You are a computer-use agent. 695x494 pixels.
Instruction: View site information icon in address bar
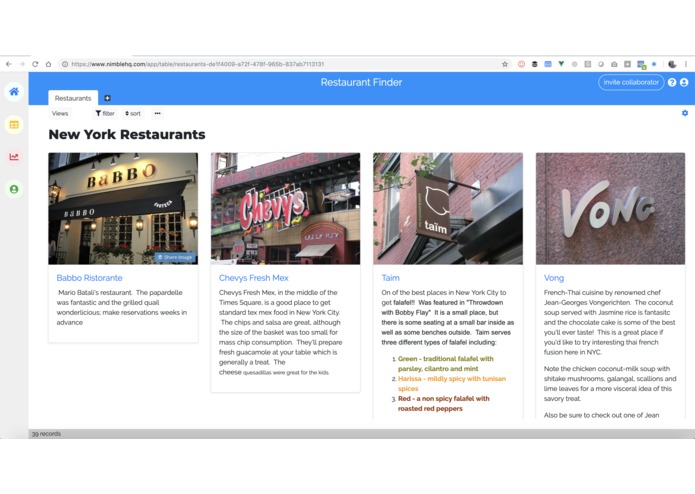[x=65, y=64]
